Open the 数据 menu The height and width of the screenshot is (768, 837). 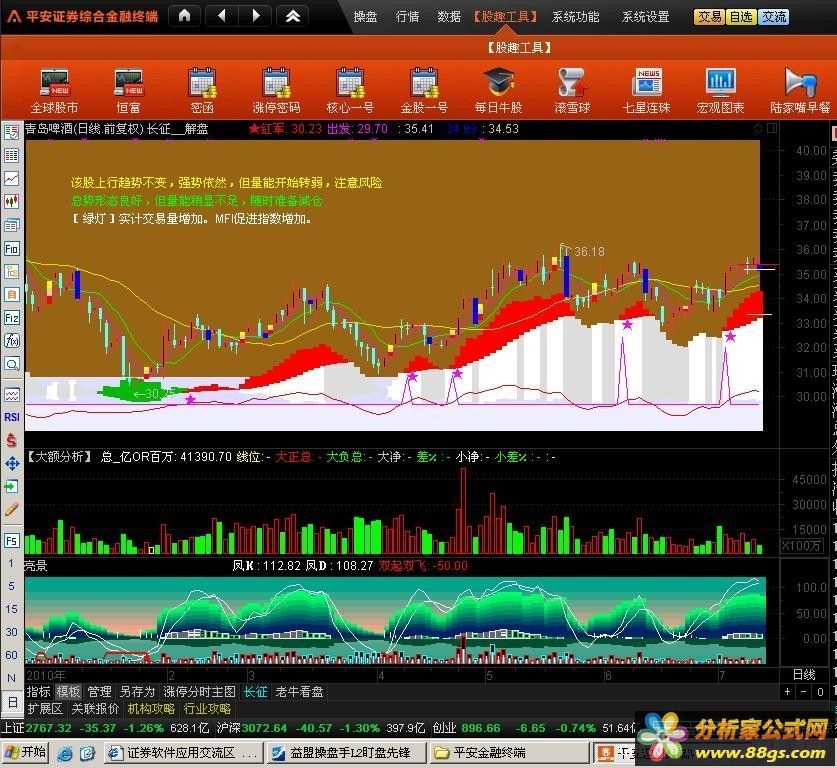pos(449,17)
